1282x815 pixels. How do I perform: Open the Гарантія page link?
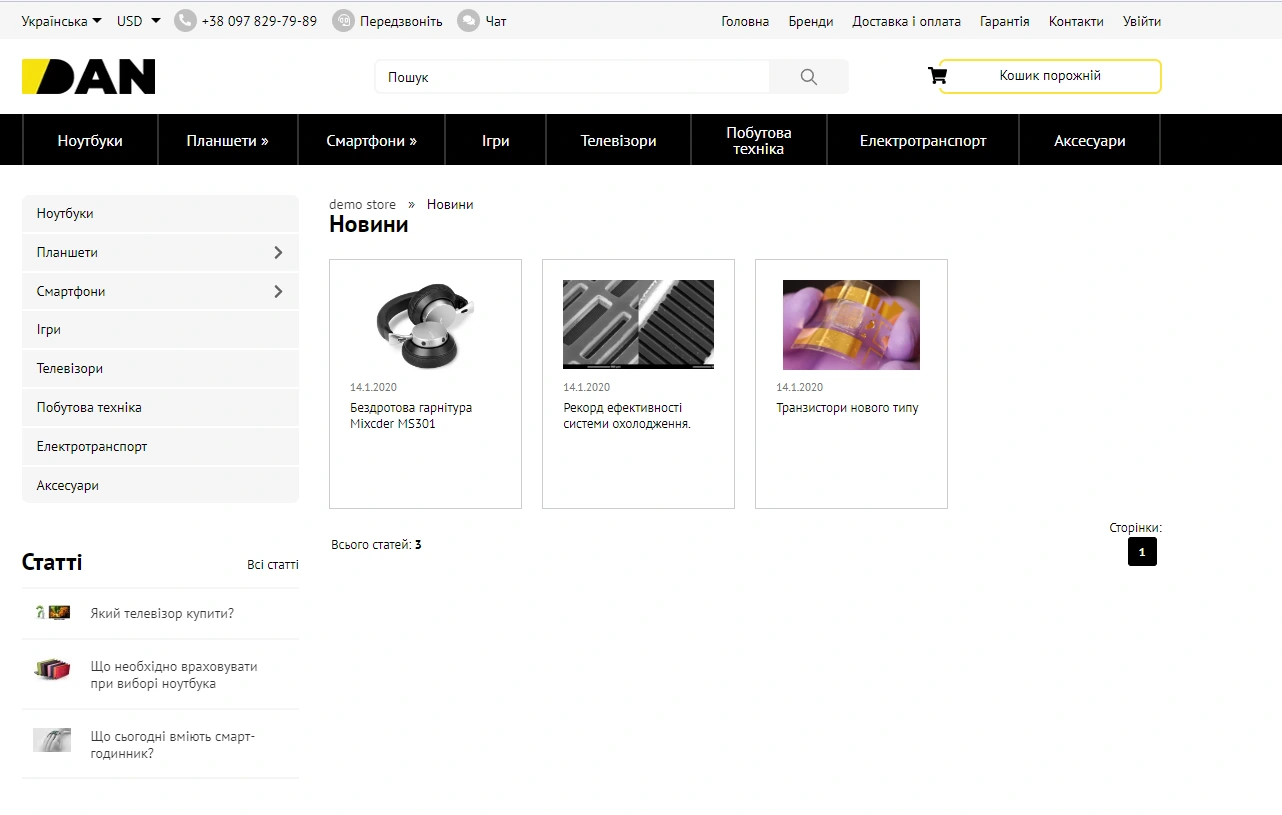pyautogui.click(x=1004, y=21)
